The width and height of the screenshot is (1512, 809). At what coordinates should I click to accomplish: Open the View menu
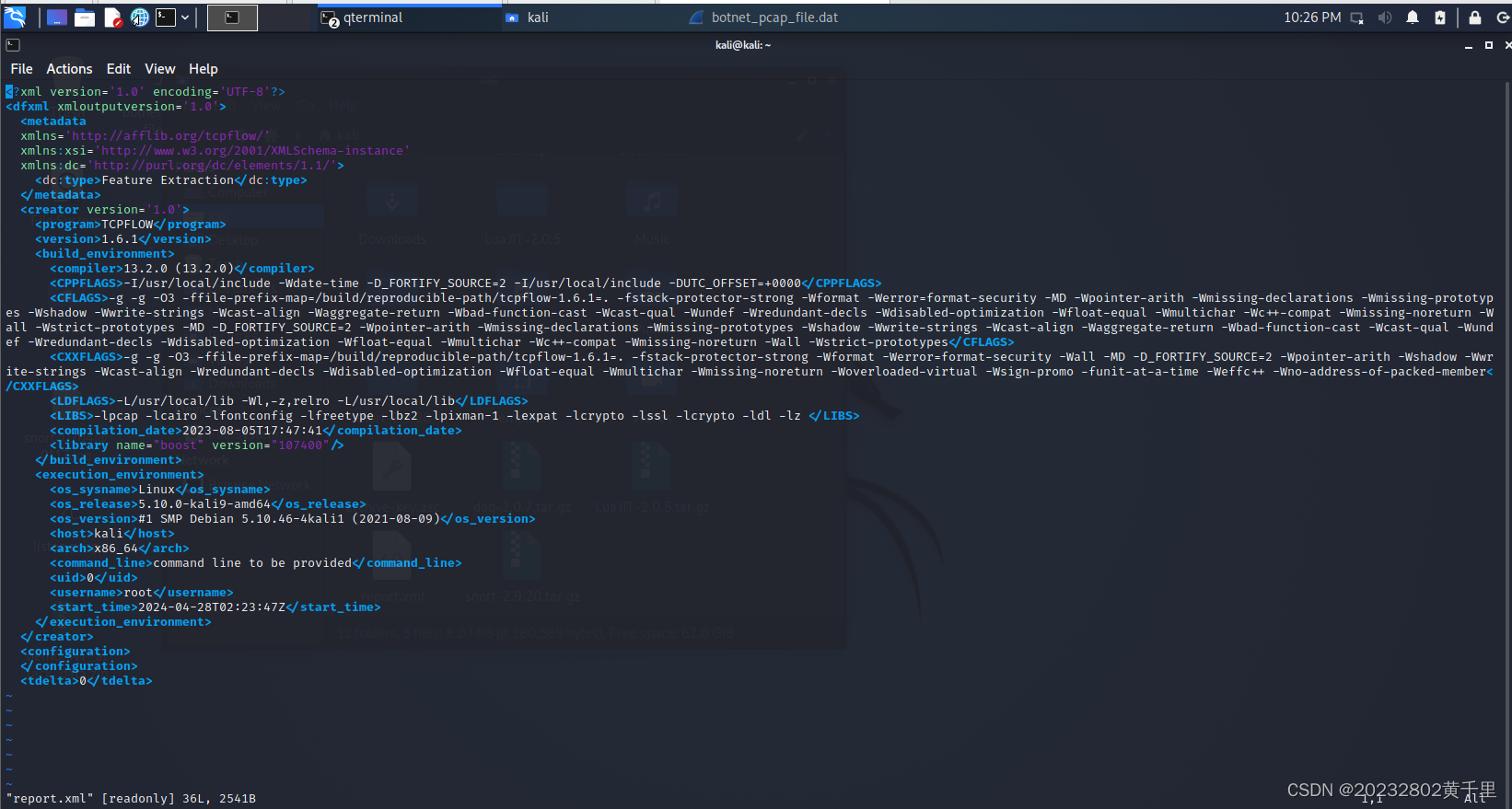(160, 69)
